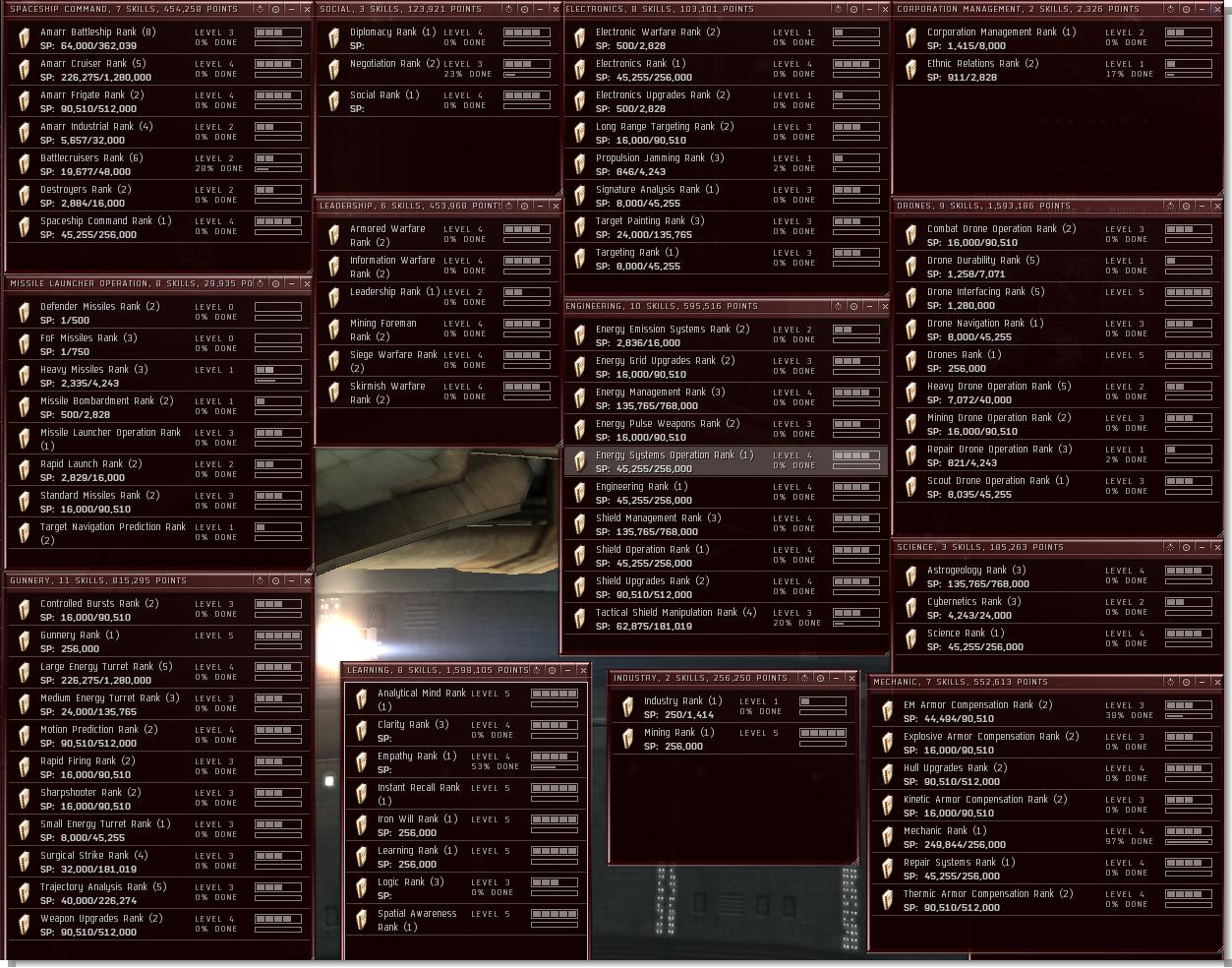Click the Siege Warfare skill book icon

click(x=333, y=361)
